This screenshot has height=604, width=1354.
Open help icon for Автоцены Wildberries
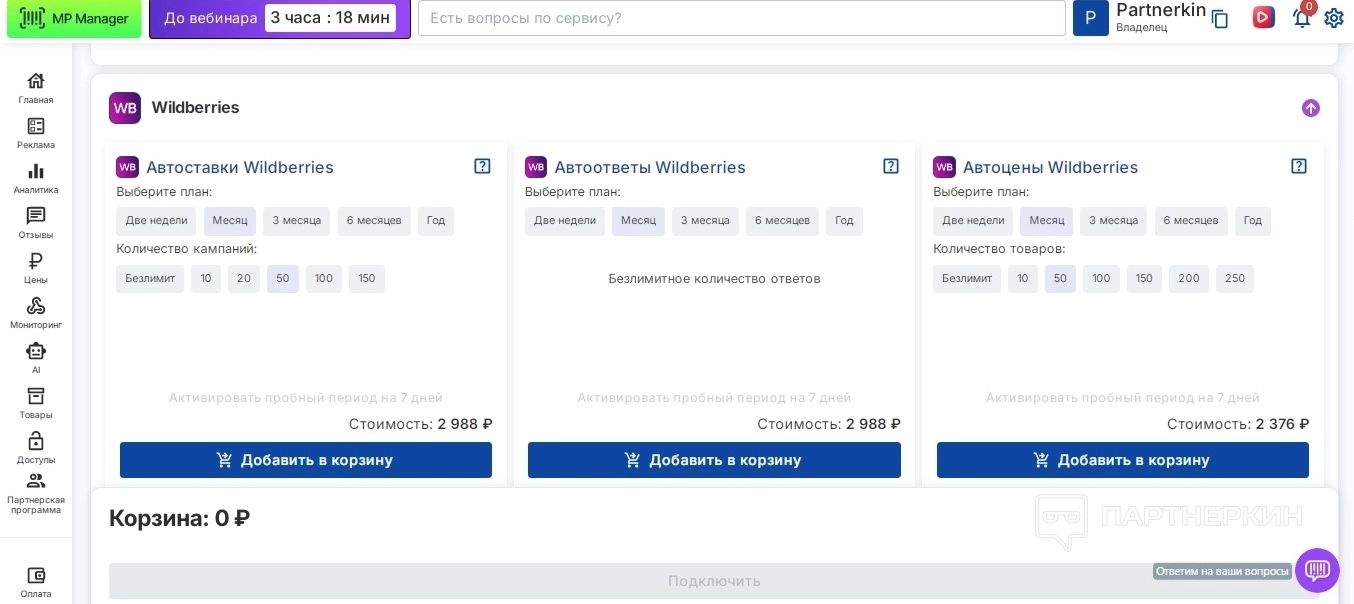[1299, 166]
